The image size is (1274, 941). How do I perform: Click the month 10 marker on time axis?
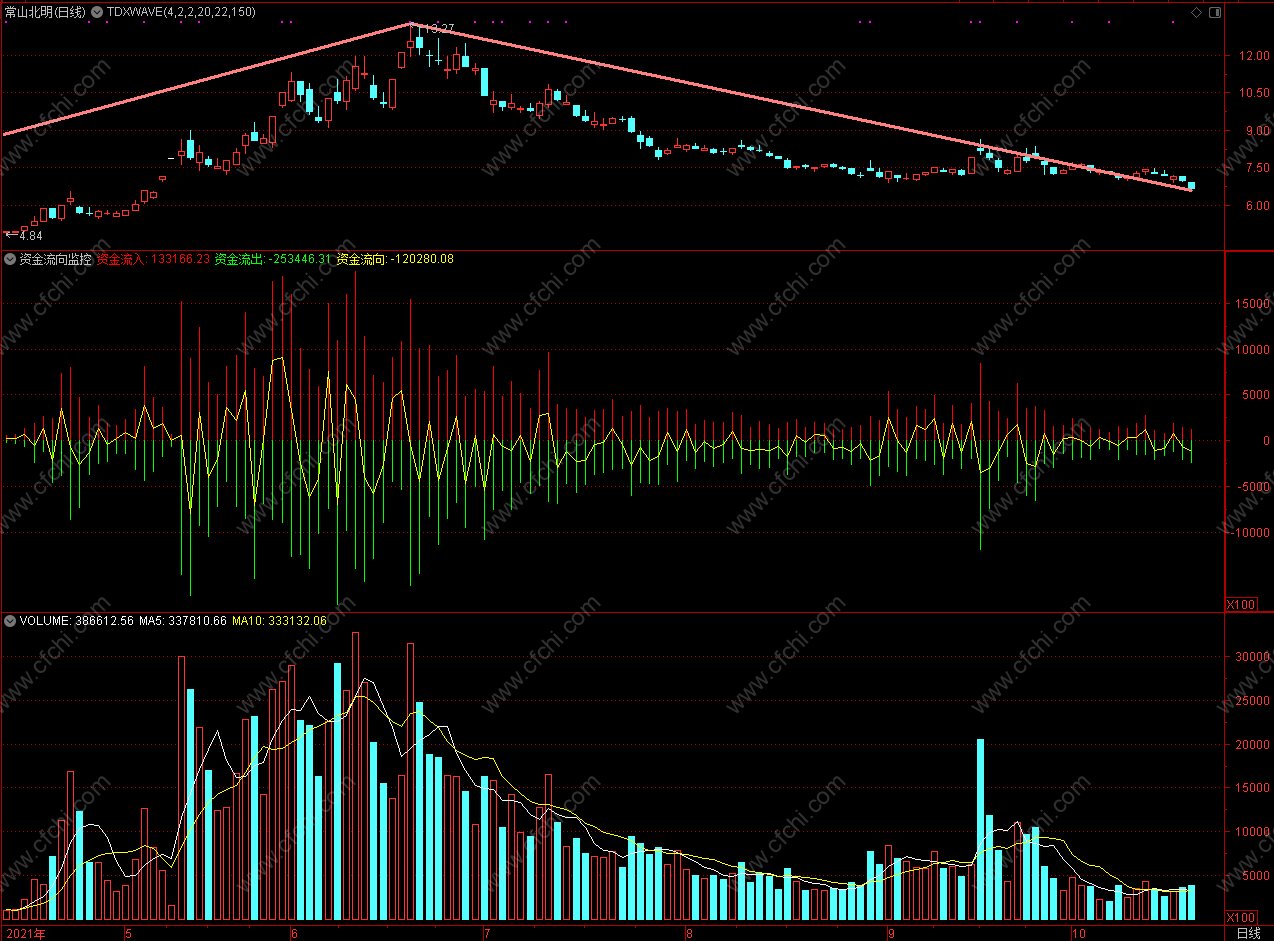click(x=1079, y=934)
